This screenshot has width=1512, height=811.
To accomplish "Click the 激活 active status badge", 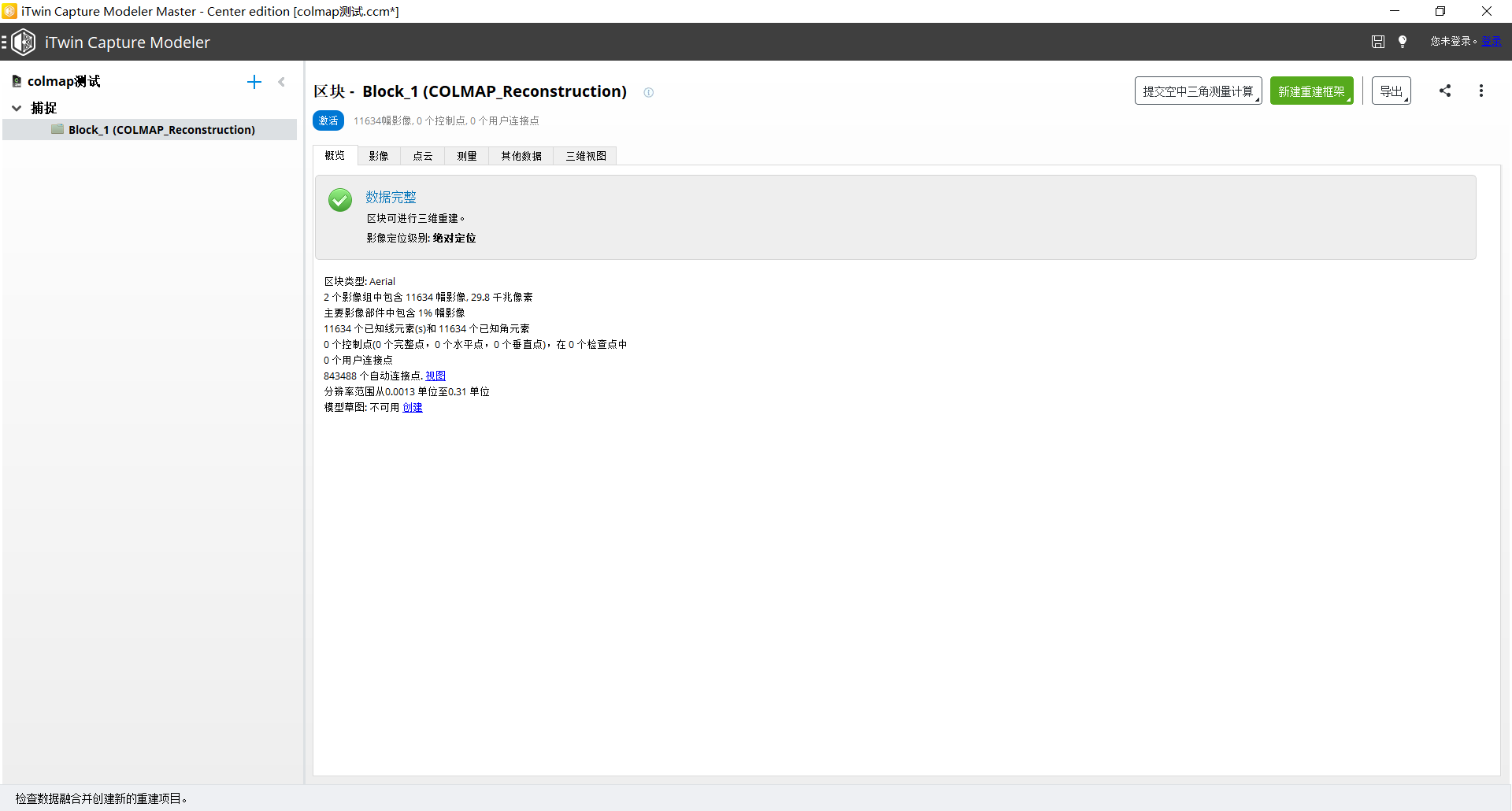I will [x=328, y=120].
